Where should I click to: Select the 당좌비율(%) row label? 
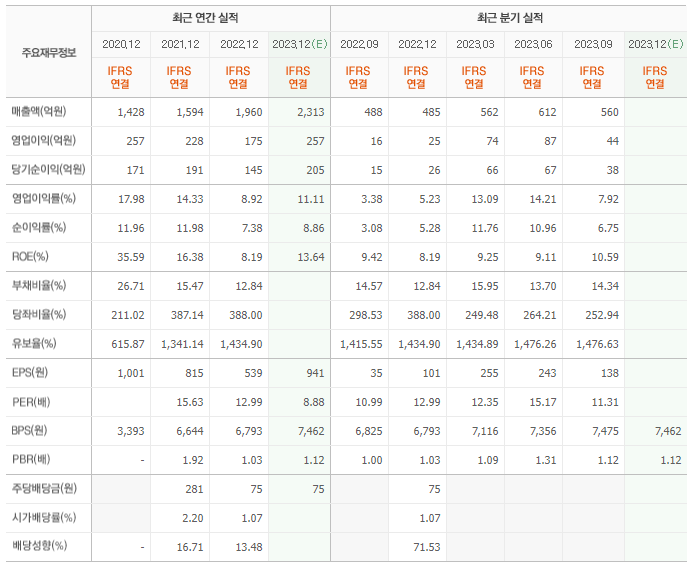coord(39,315)
